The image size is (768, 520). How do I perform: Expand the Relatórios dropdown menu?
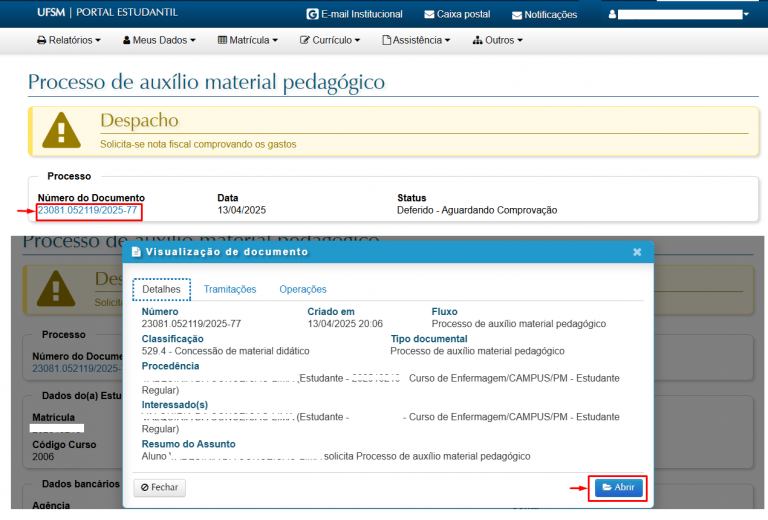click(x=69, y=41)
